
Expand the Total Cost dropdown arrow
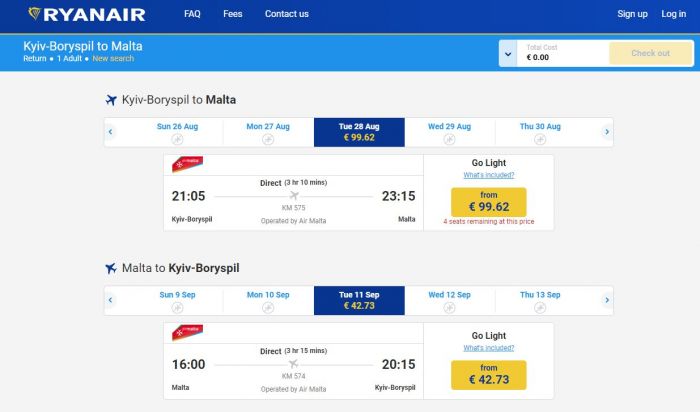click(x=508, y=54)
